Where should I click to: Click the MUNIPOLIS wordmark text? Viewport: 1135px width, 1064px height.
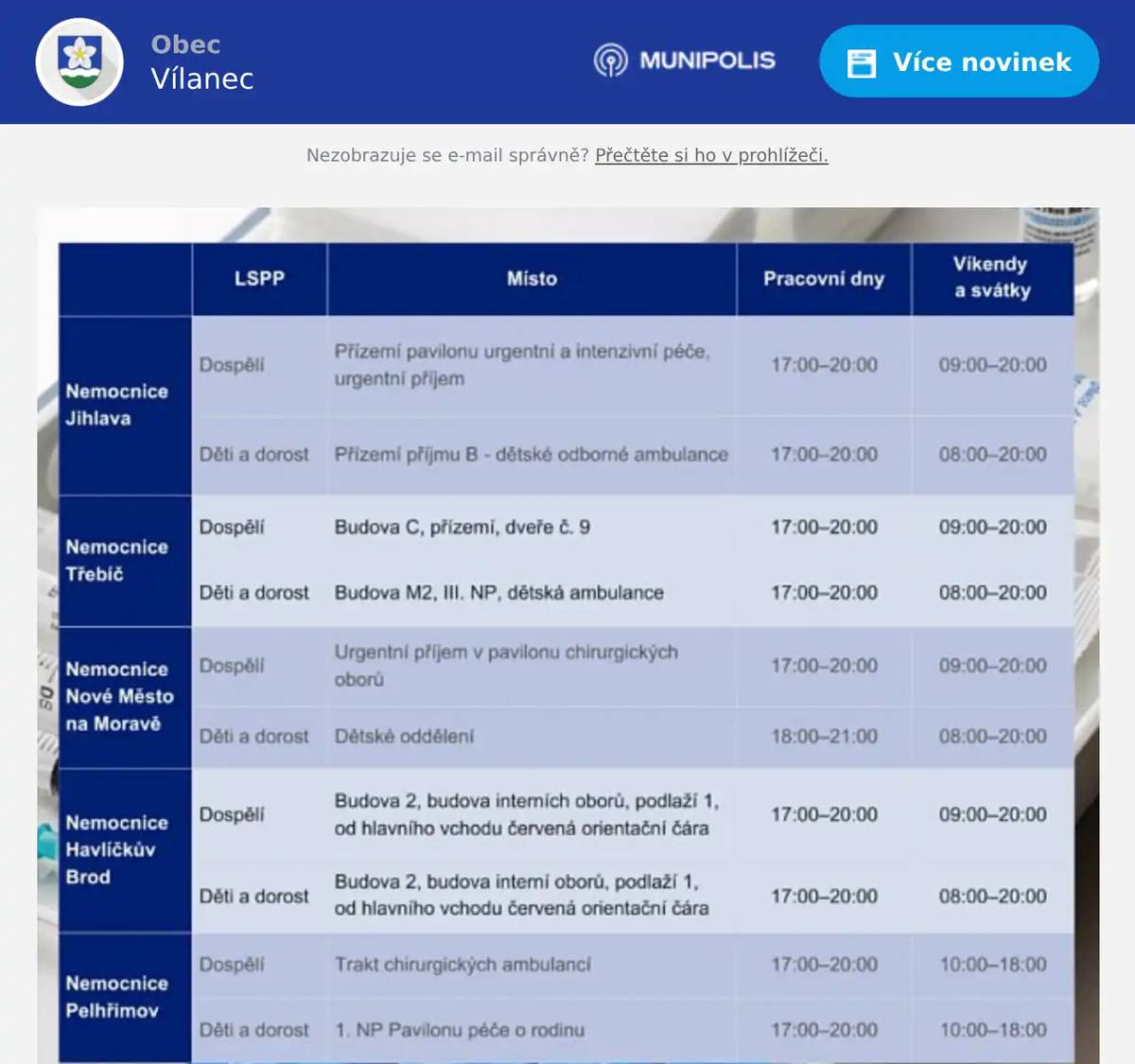pyautogui.click(x=707, y=61)
